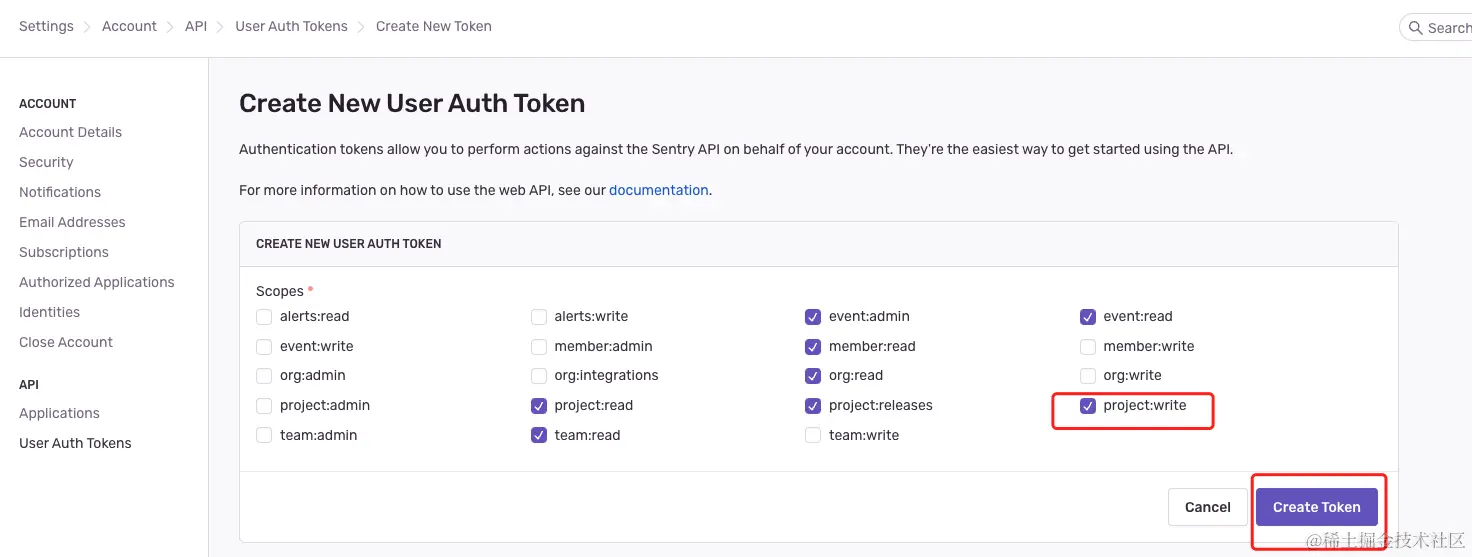Toggle the project:write scope checkbox

point(1088,406)
